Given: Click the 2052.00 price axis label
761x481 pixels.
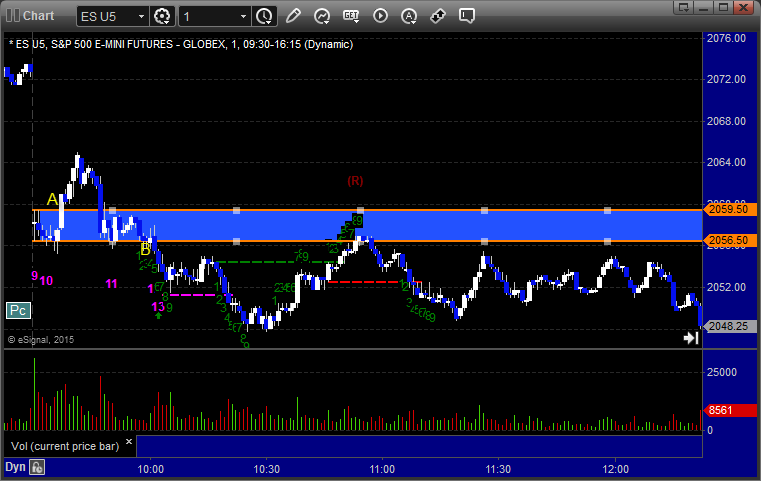Looking at the screenshot, I should coord(727,287).
